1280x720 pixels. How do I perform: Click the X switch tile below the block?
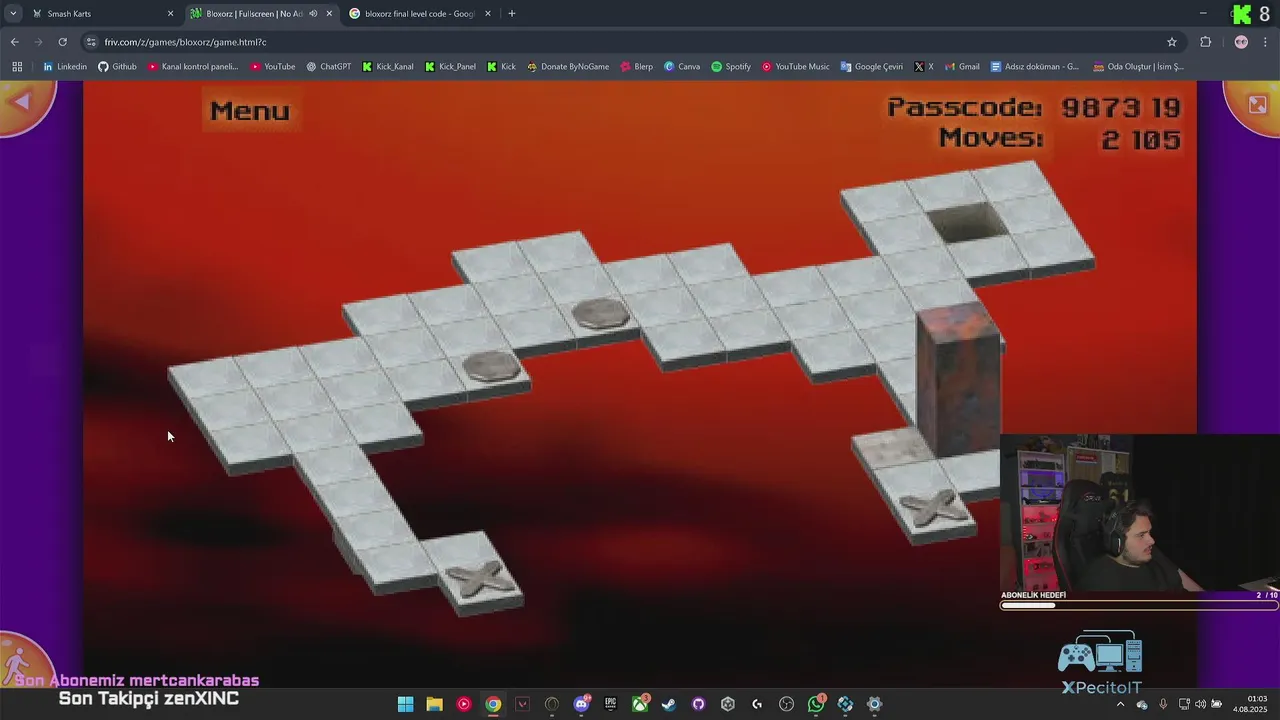(x=934, y=507)
